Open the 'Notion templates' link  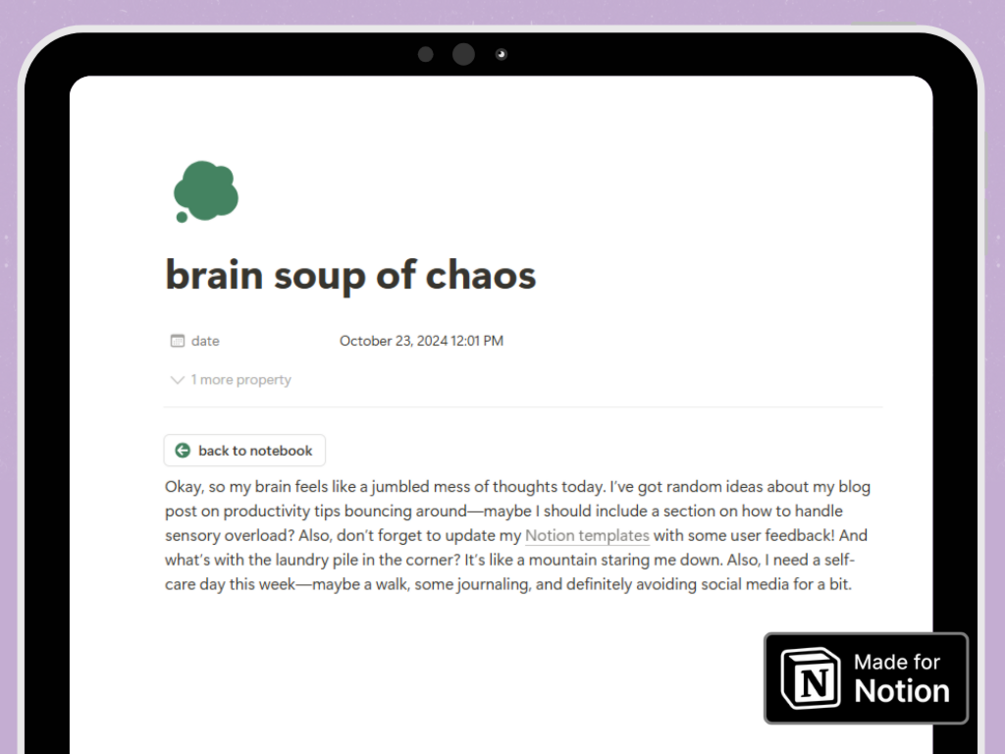[587, 535]
